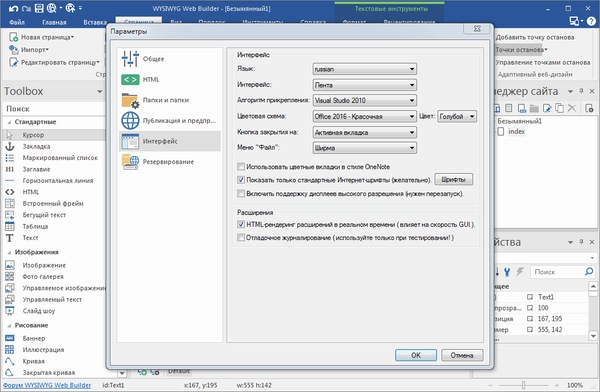
Task: Toggle standard Internet fonts only checkbox
Action: pyautogui.click(x=241, y=180)
